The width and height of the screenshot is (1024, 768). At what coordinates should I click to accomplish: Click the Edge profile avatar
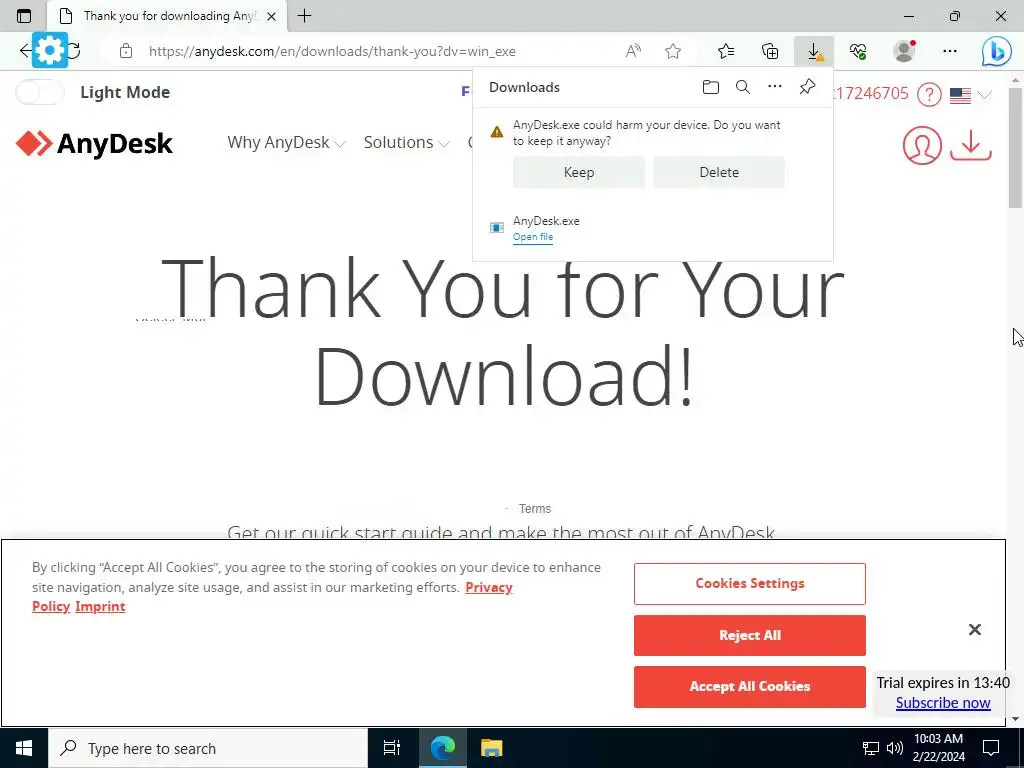[904, 51]
